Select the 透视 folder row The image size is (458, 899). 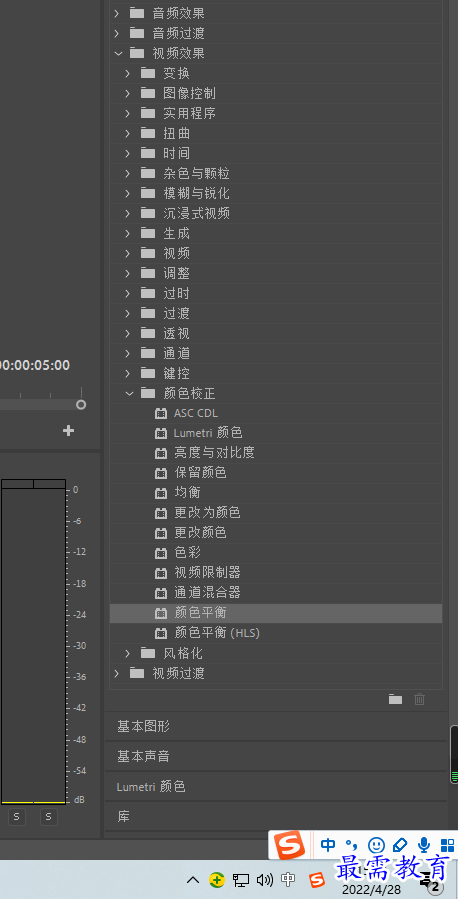click(276, 334)
